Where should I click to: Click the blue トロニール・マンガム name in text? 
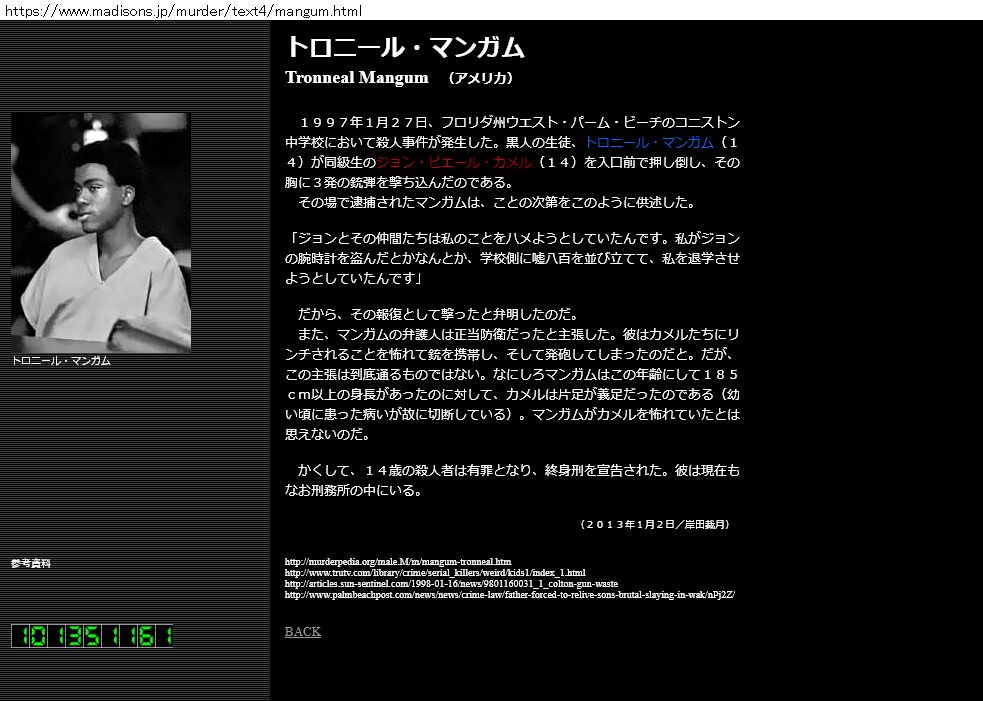(648, 142)
